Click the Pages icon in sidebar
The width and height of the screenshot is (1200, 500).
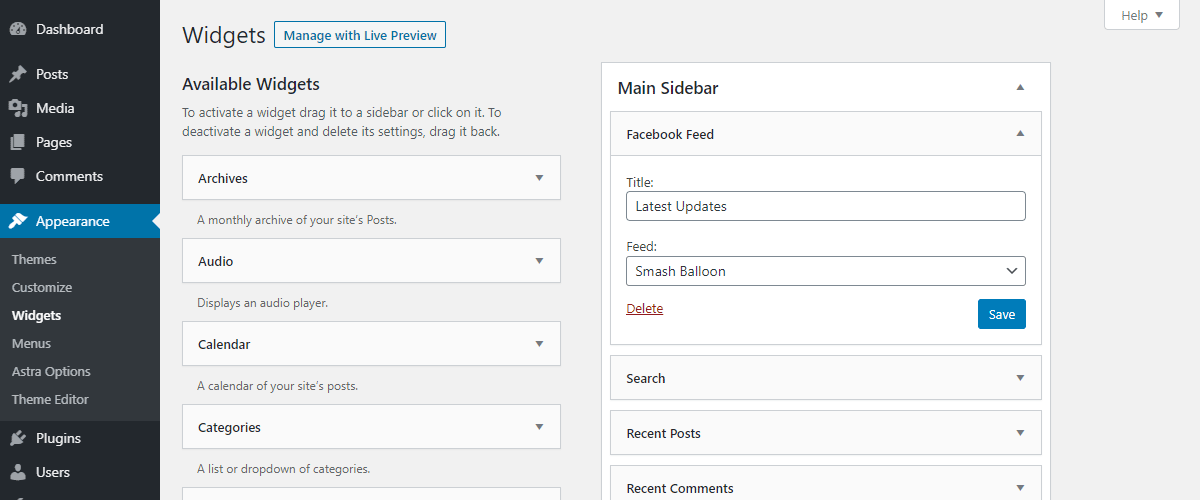[18, 142]
